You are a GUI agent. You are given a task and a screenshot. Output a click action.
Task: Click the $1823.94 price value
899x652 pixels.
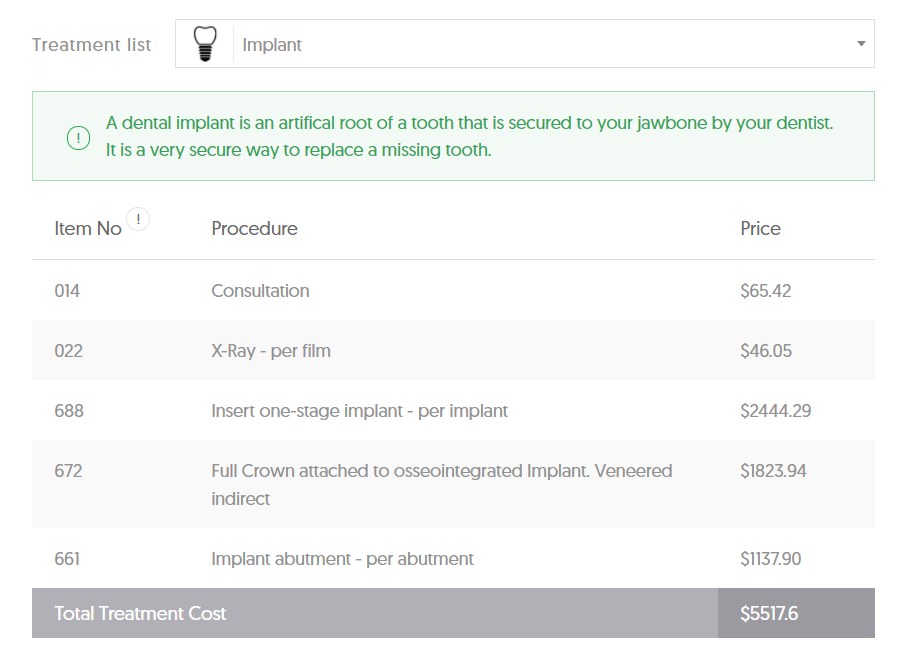pos(773,471)
